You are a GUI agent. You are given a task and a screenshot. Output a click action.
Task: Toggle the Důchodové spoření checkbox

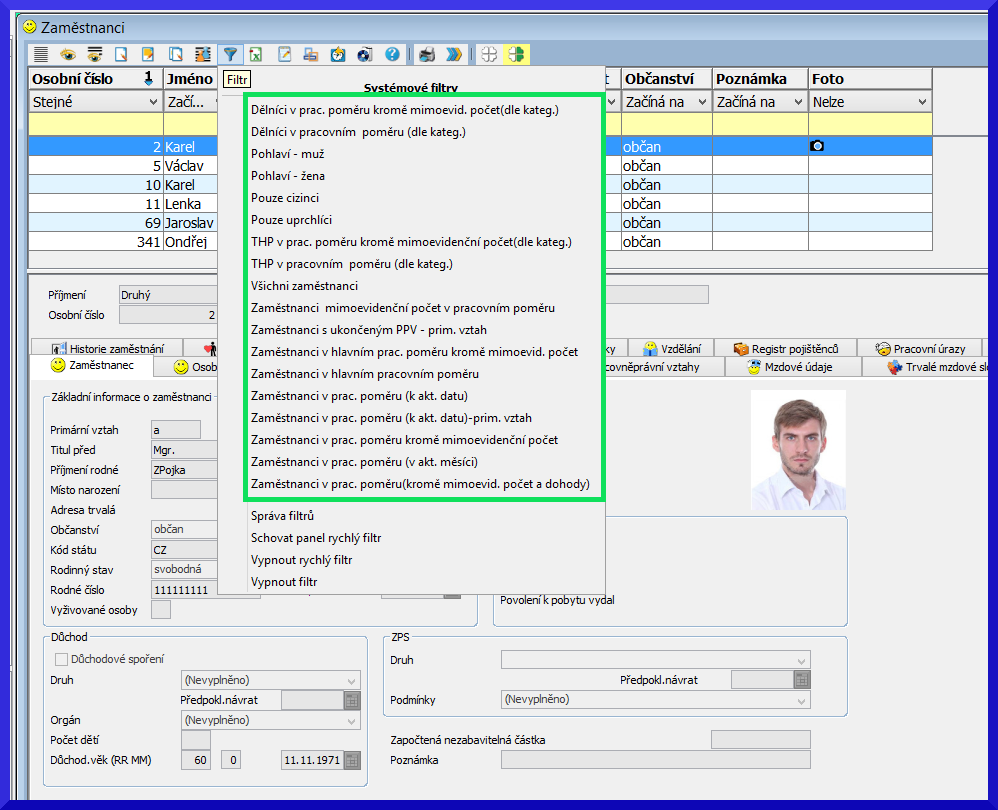point(62,659)
